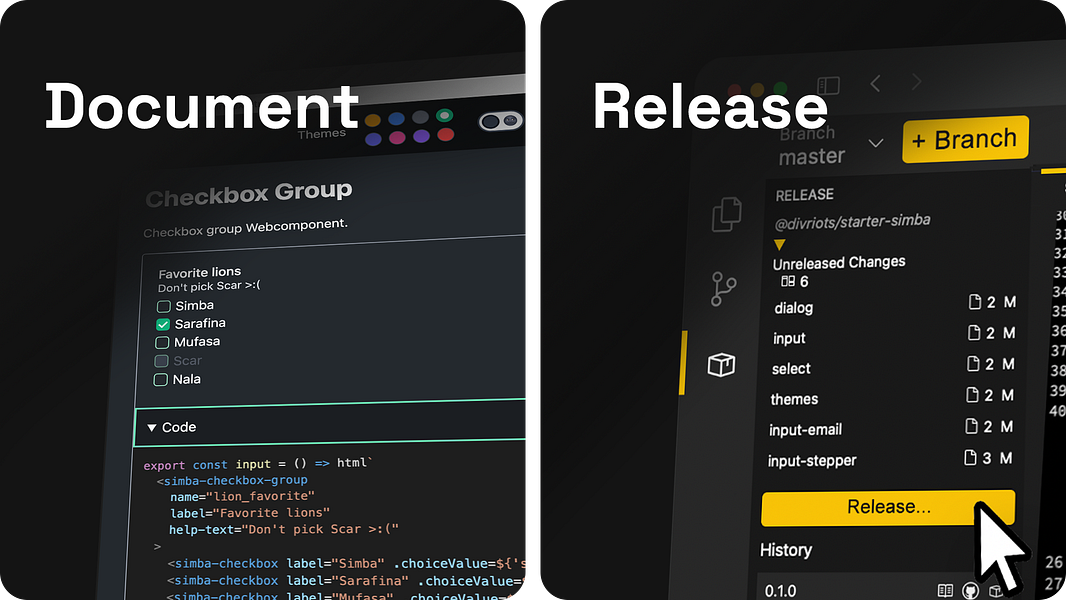This screenshot has width=1066, height=600.
Task: Select the dialog component row
Action: coord(895,305)
